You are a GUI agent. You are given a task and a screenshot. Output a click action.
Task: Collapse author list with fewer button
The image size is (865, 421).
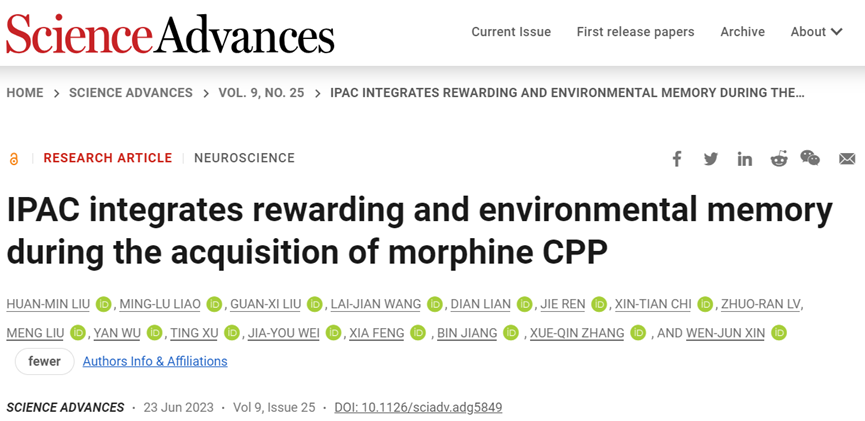tap(44, 361)
